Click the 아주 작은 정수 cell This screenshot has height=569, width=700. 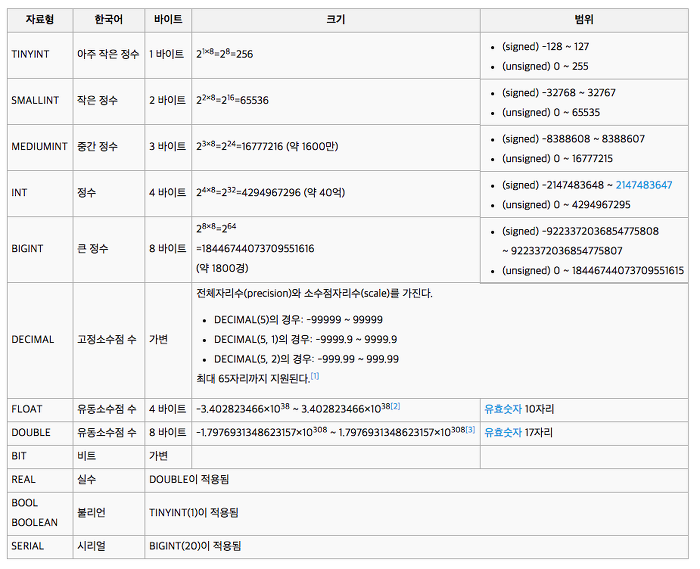click(x=108, y=54)
